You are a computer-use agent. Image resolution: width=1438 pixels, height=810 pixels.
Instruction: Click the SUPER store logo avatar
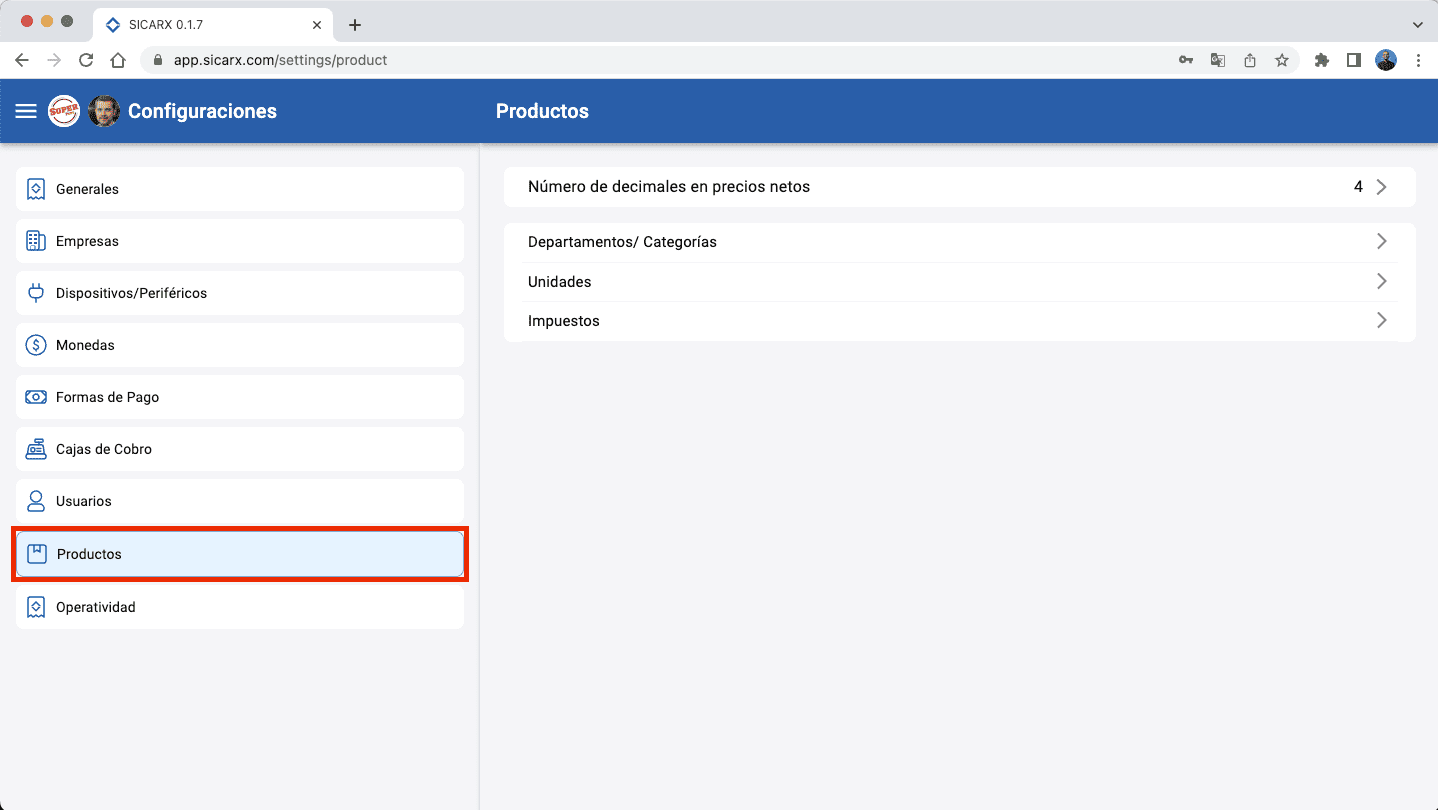(x=64, y=111)
